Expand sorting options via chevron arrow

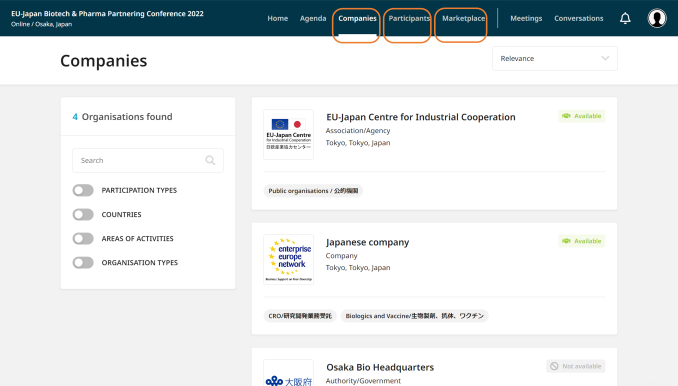tap(605, 58)
